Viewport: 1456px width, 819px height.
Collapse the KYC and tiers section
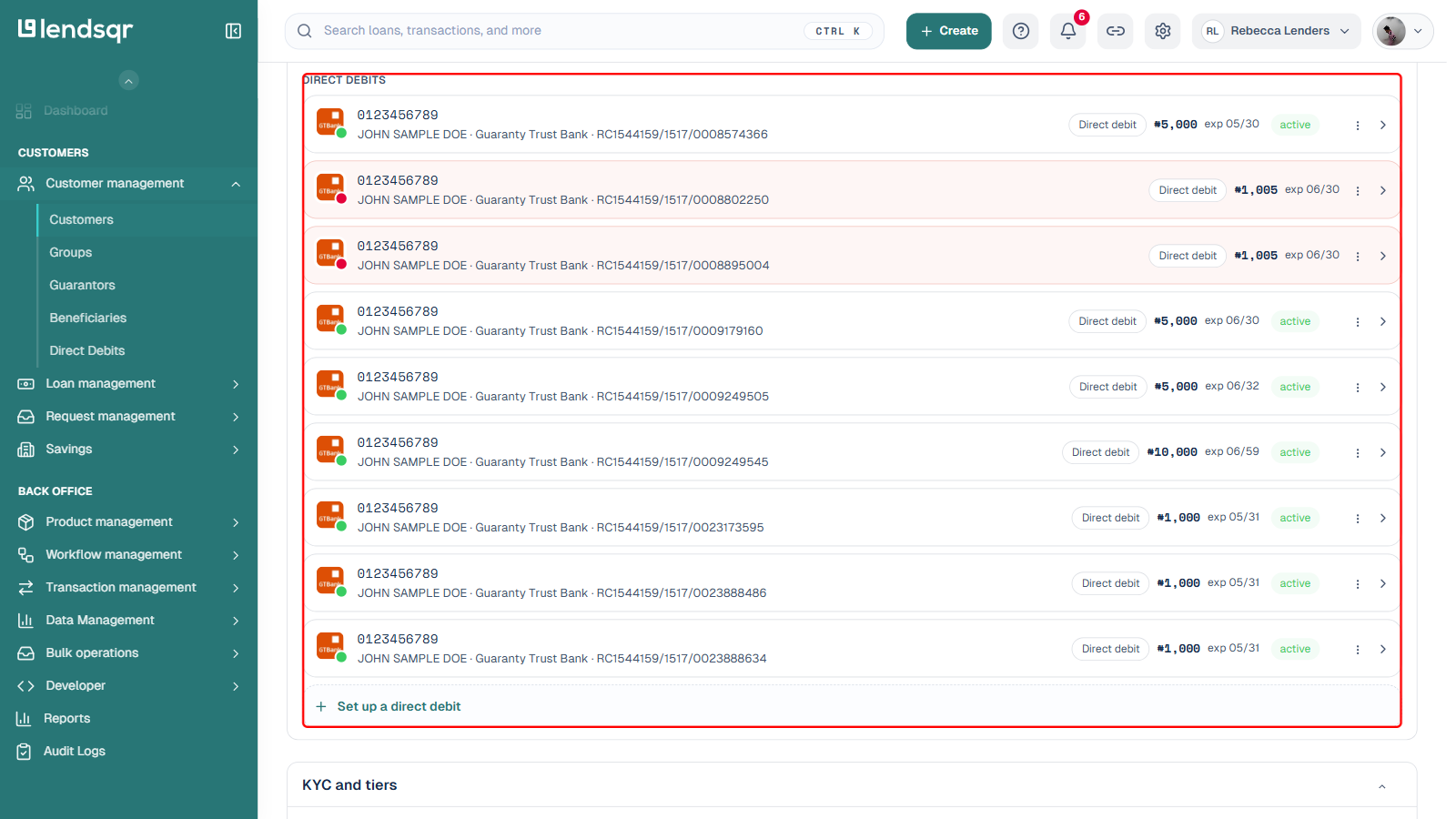point(1381,786)
